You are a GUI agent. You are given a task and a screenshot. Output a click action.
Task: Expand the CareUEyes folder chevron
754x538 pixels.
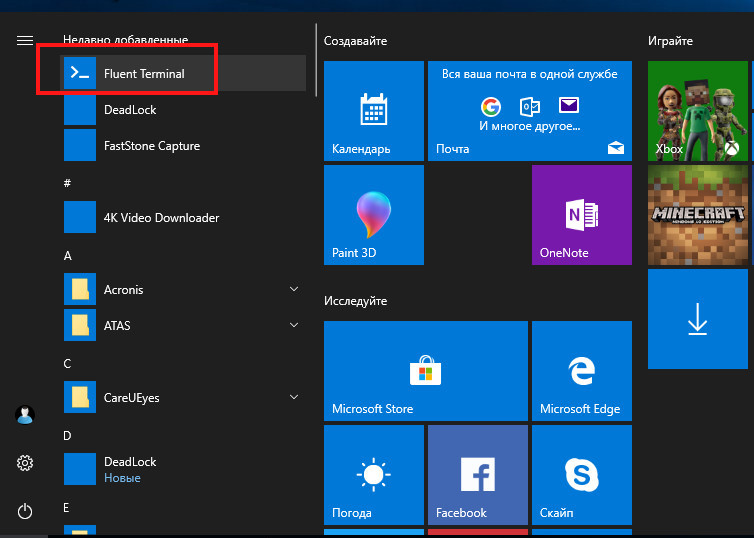[x=294, y=397]
